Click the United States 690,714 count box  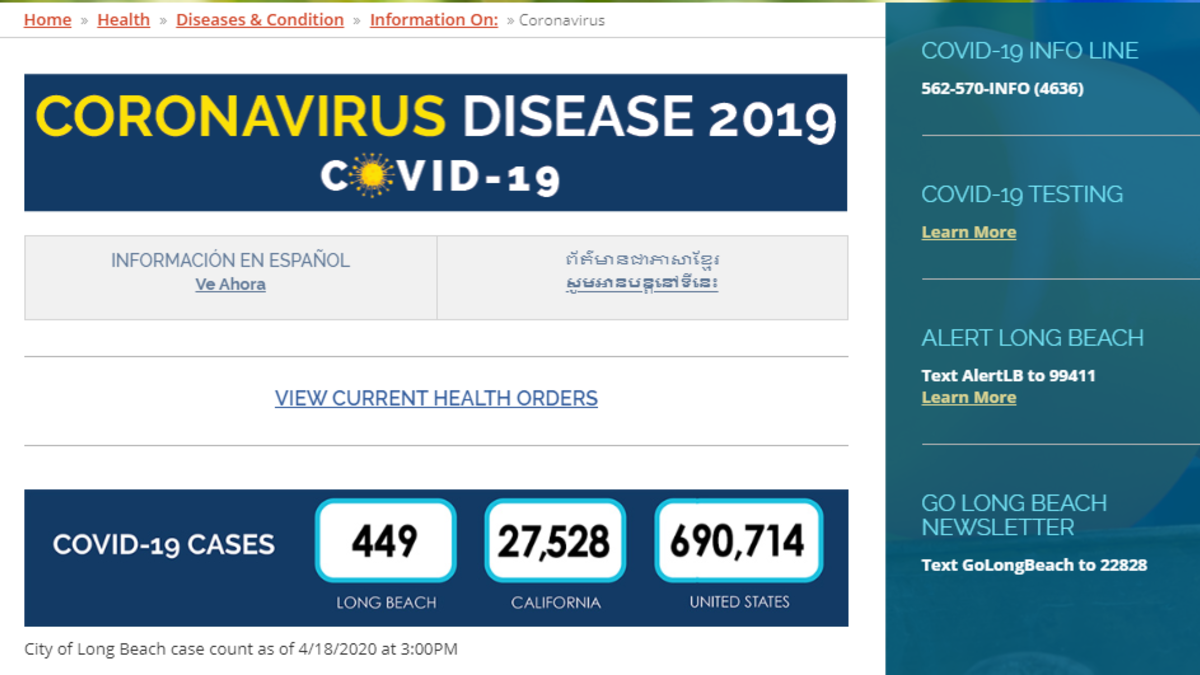738,541
